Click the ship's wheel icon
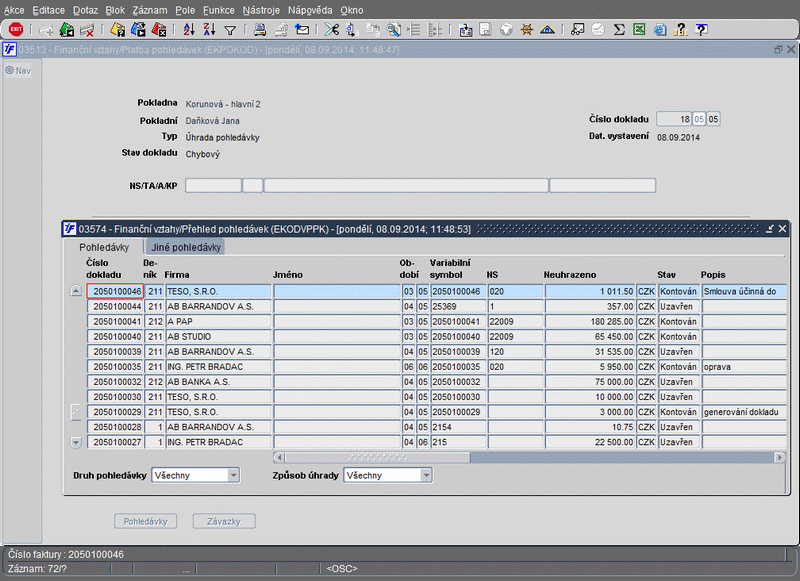This screenshot has height=581, width=800. pos(527,30)
